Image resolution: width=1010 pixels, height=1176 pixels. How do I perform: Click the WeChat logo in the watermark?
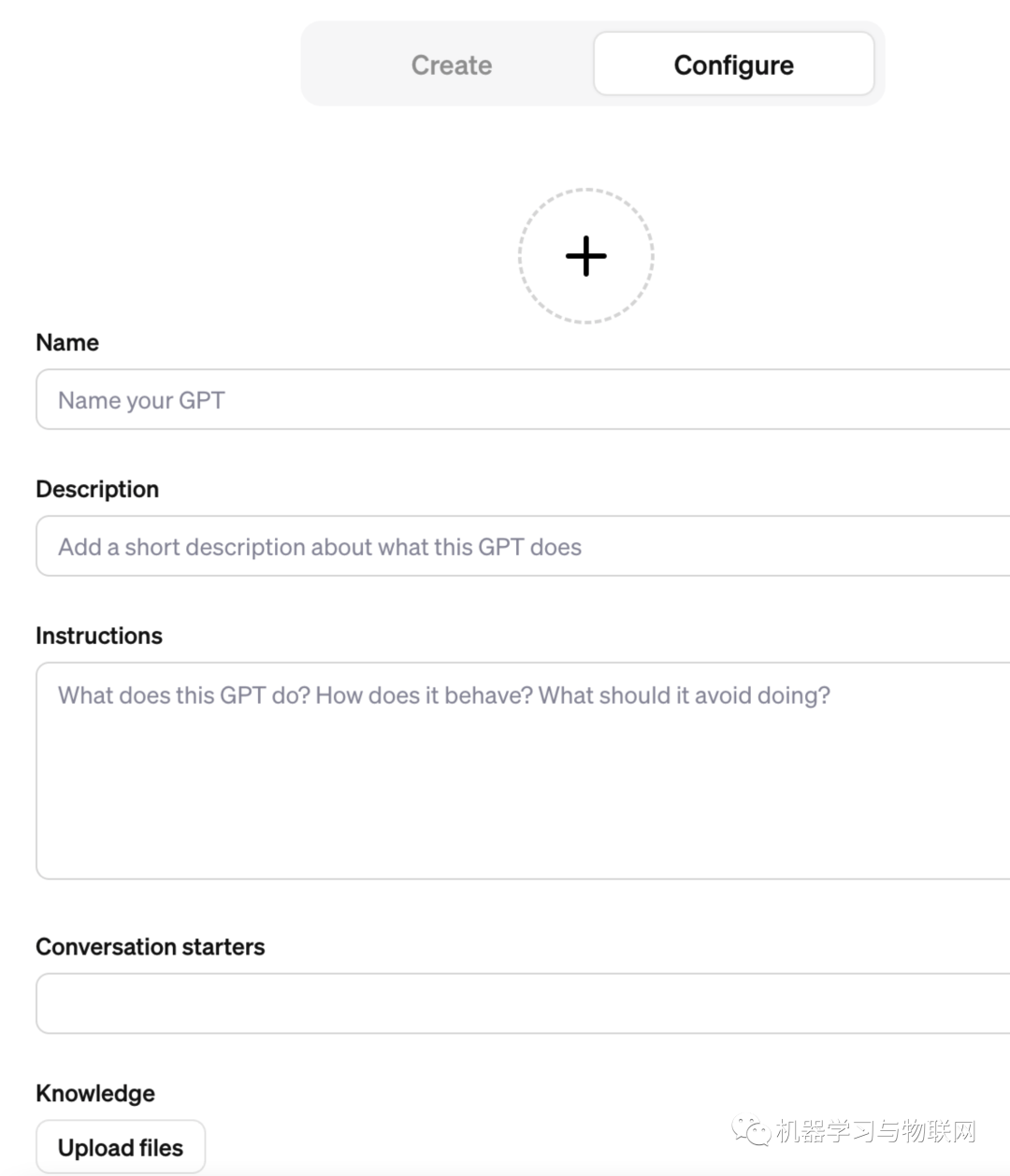pos(751,1131)
